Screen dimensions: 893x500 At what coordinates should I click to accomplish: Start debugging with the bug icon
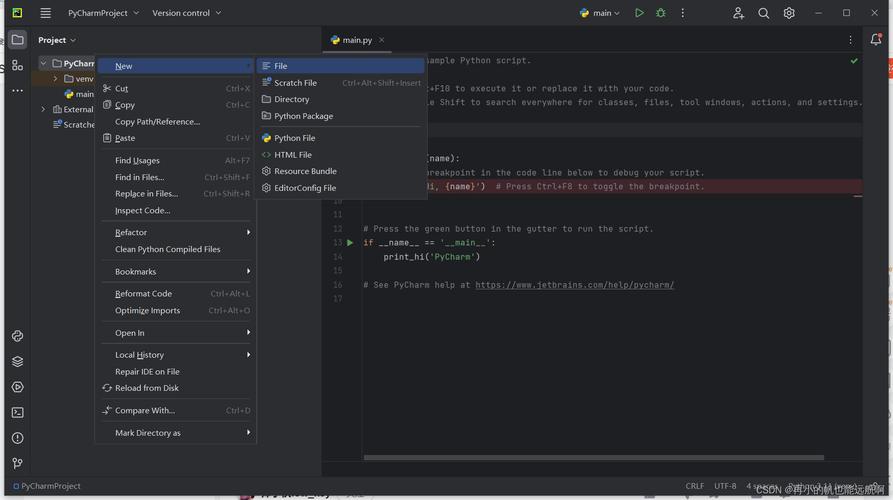click(x=661, y=13)
